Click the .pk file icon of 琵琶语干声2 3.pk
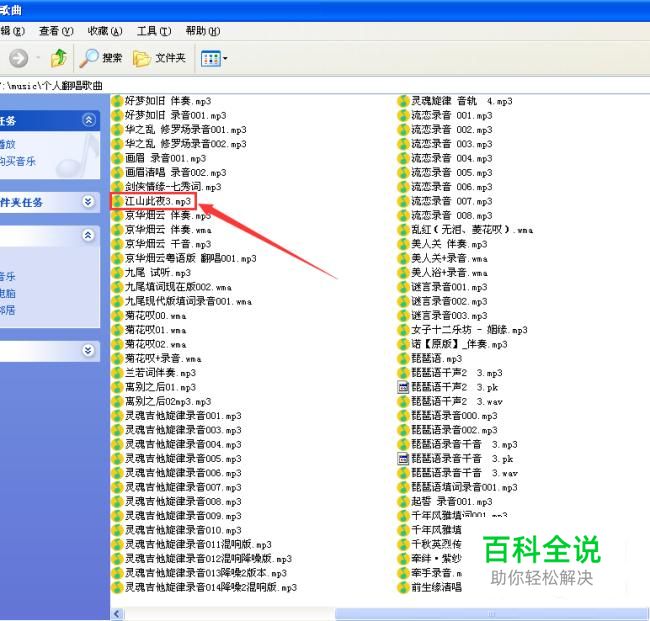 404,387
